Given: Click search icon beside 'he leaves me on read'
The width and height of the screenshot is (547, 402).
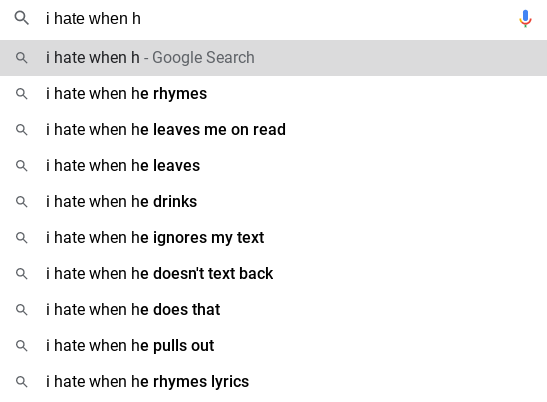Looking at the screenshot, I should pos(22,129).
